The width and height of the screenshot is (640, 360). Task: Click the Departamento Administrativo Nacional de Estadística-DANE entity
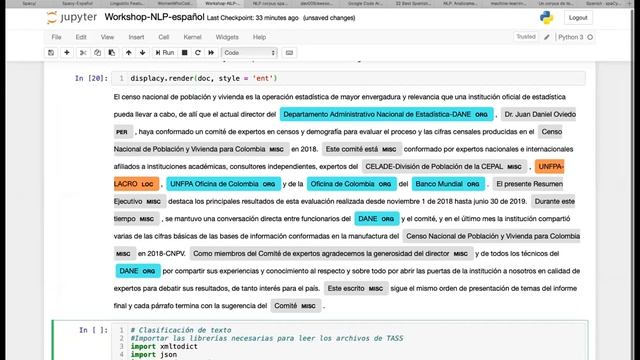(386, 114)
